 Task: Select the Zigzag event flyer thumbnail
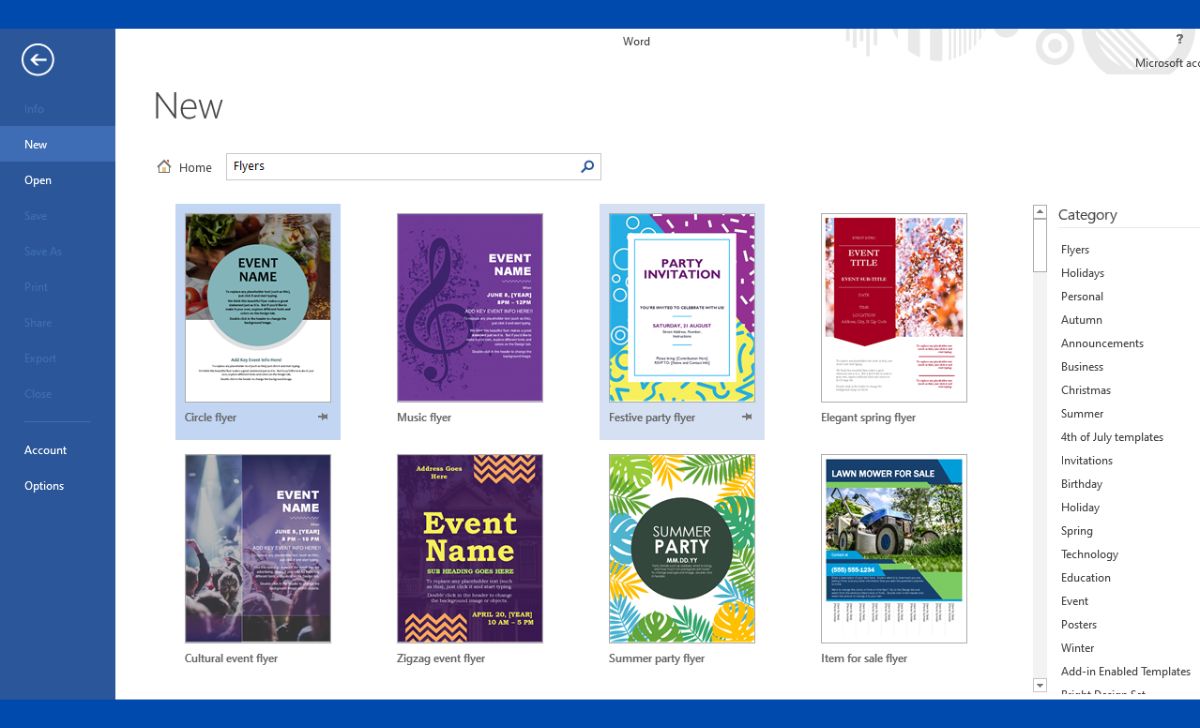point(470,549)
